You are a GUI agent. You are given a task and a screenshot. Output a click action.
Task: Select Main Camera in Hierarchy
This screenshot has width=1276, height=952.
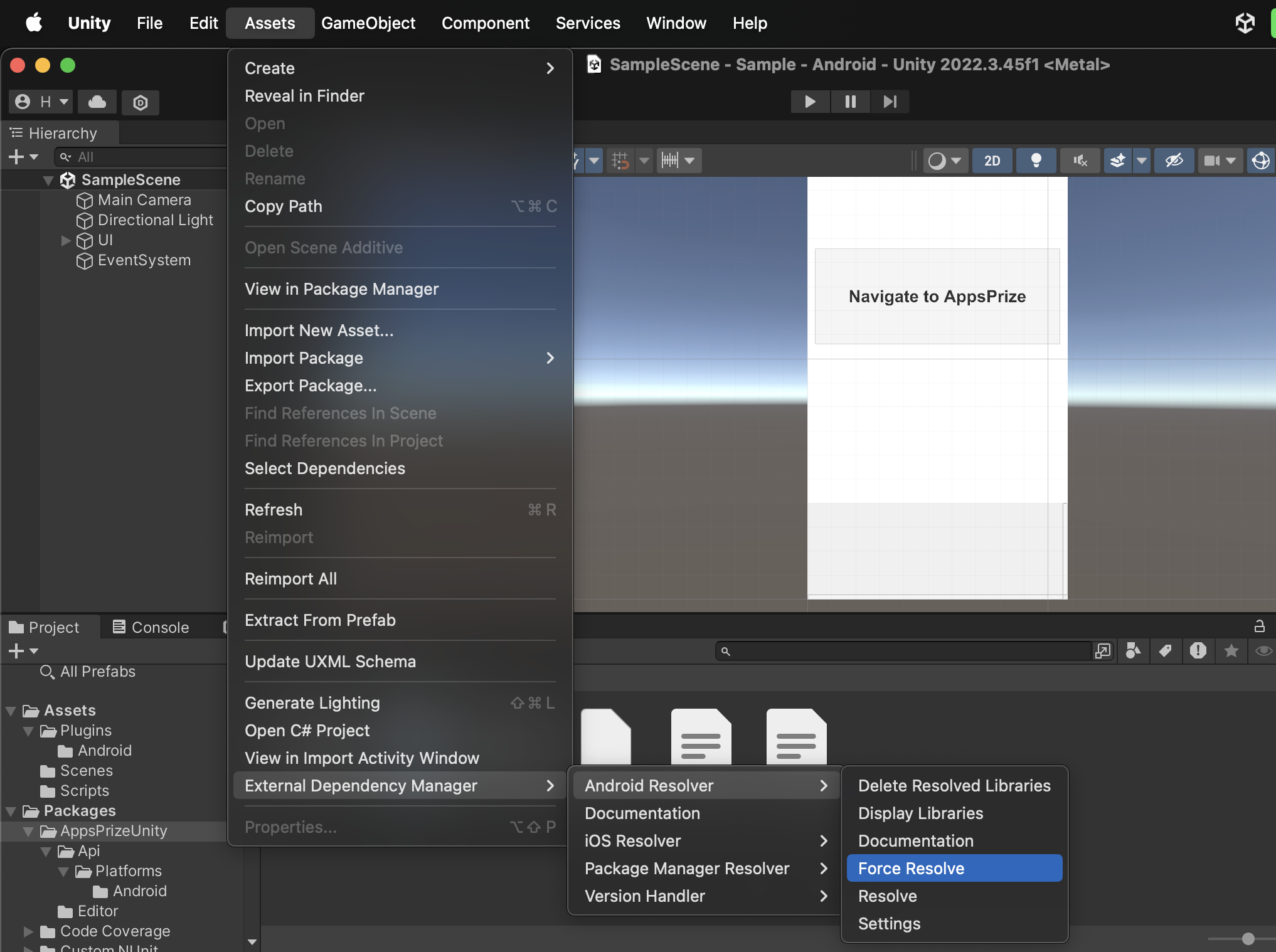[144, 200]
